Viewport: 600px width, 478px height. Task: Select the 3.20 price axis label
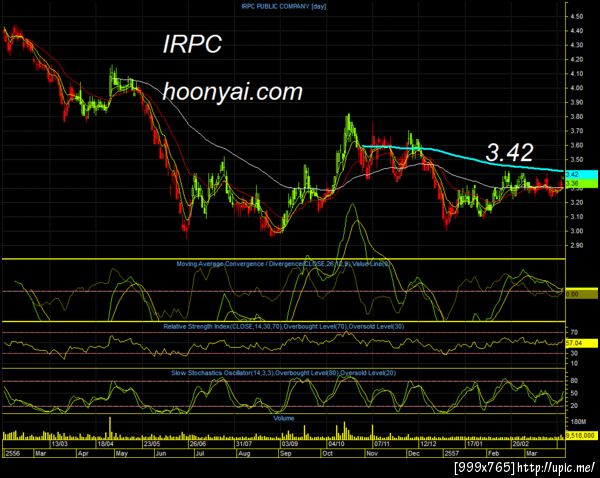point(577,202)
